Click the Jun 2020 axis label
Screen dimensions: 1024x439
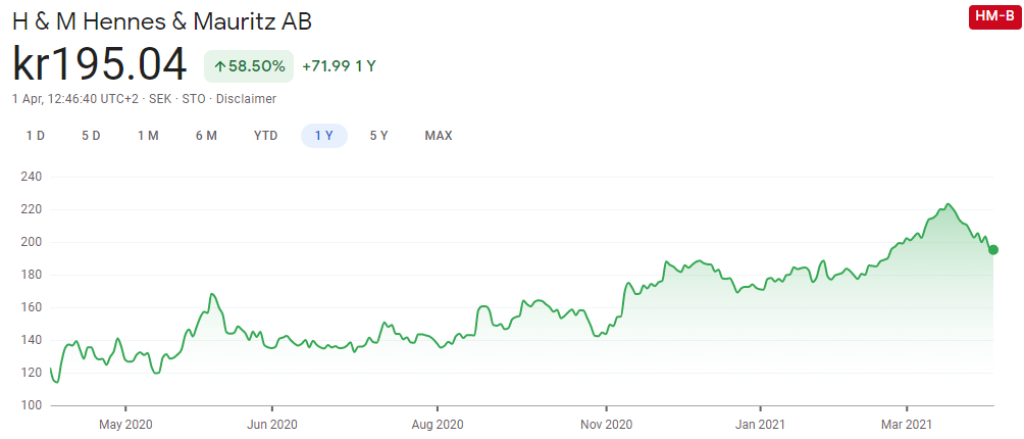(x=272, y=425)
